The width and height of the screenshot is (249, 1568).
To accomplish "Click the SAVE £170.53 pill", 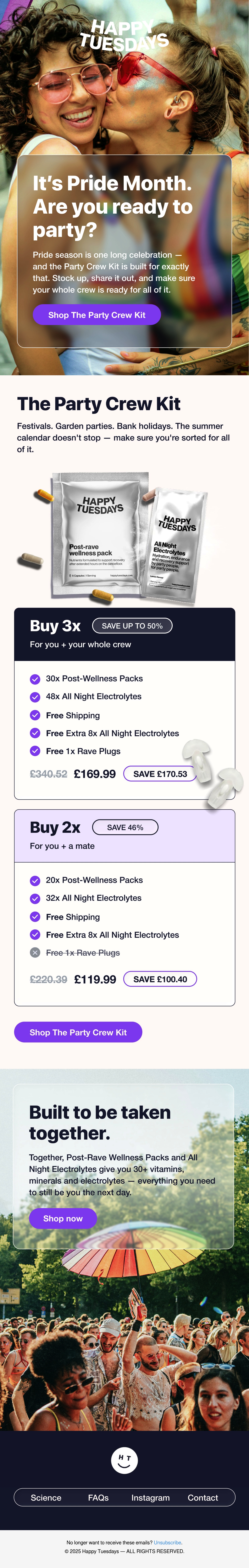I will coord(160,774).
